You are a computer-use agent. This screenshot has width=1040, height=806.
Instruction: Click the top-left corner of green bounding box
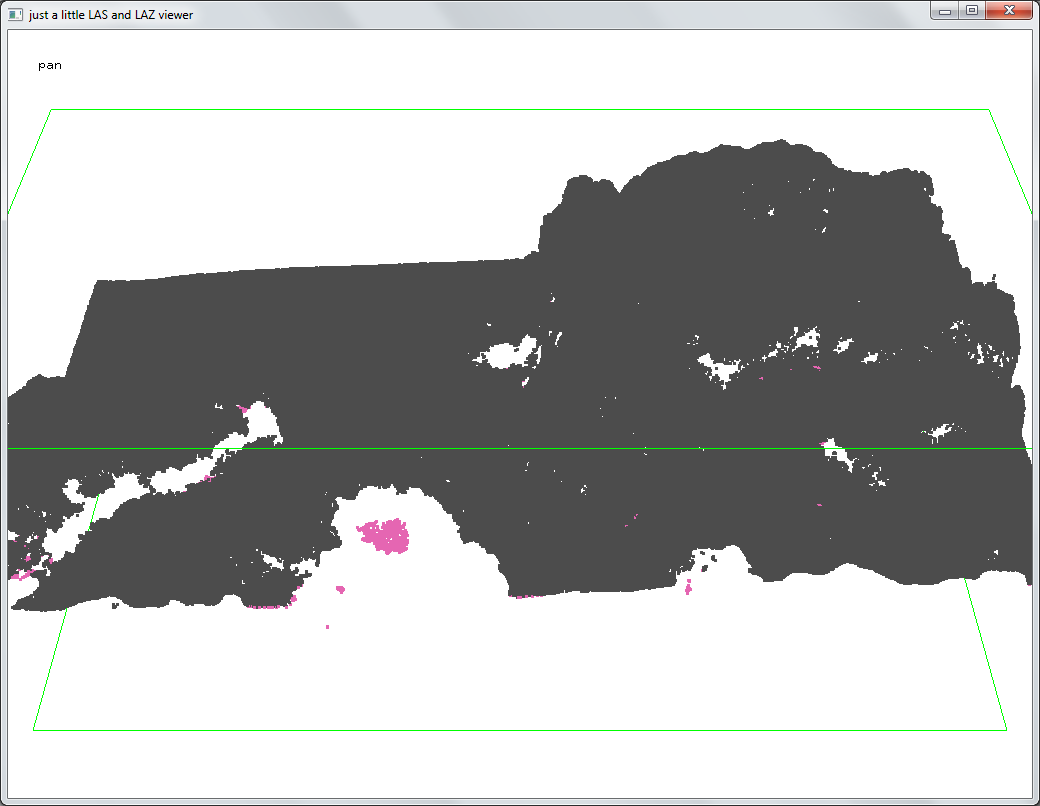(51, 110)
